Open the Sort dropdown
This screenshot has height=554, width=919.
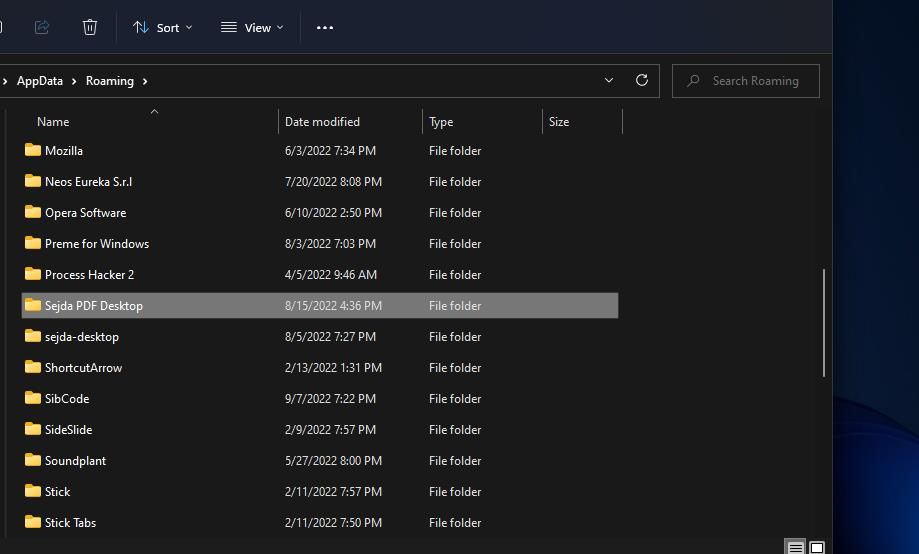162,27
